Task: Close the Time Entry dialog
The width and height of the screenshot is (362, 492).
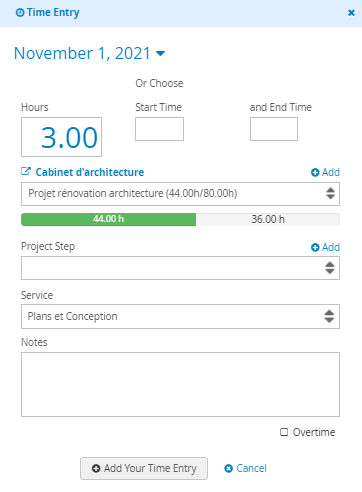Action: pyautogui.click(x=351, y=13)
